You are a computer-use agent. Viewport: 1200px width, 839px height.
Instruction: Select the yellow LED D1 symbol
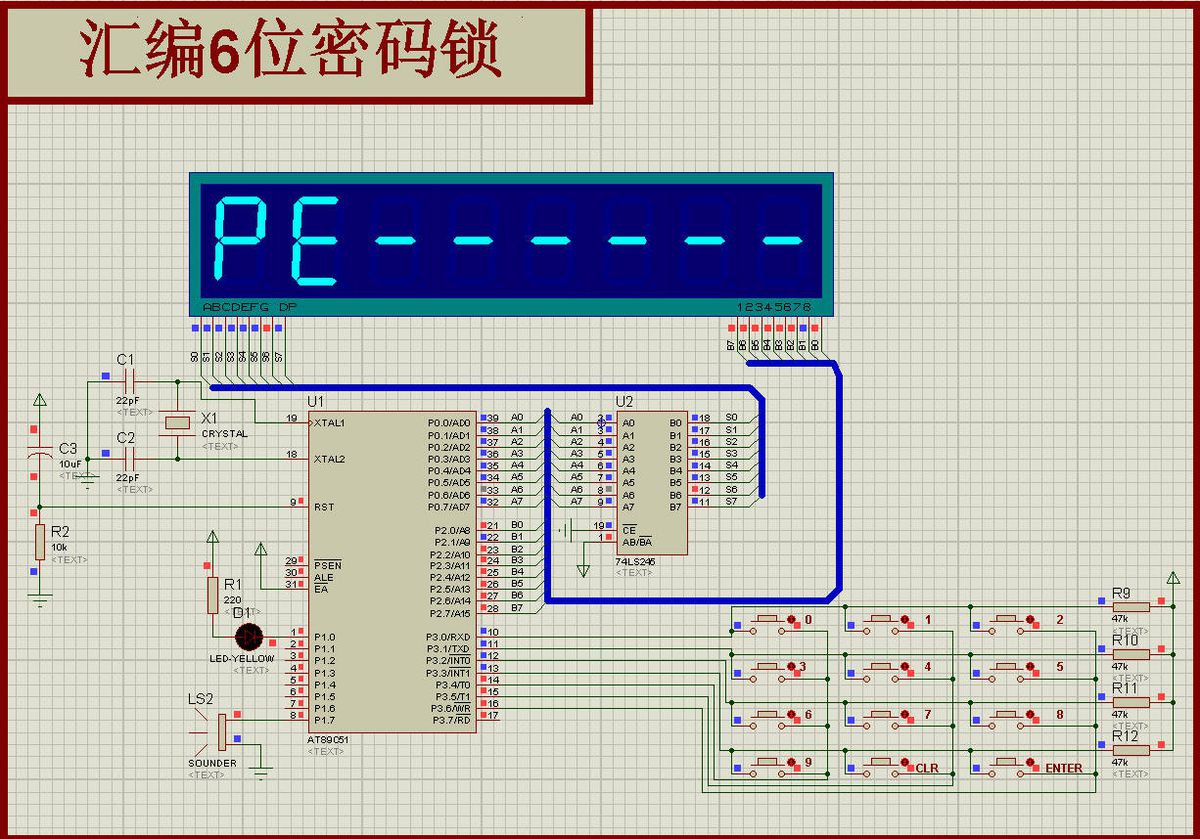tap(248, 636)
